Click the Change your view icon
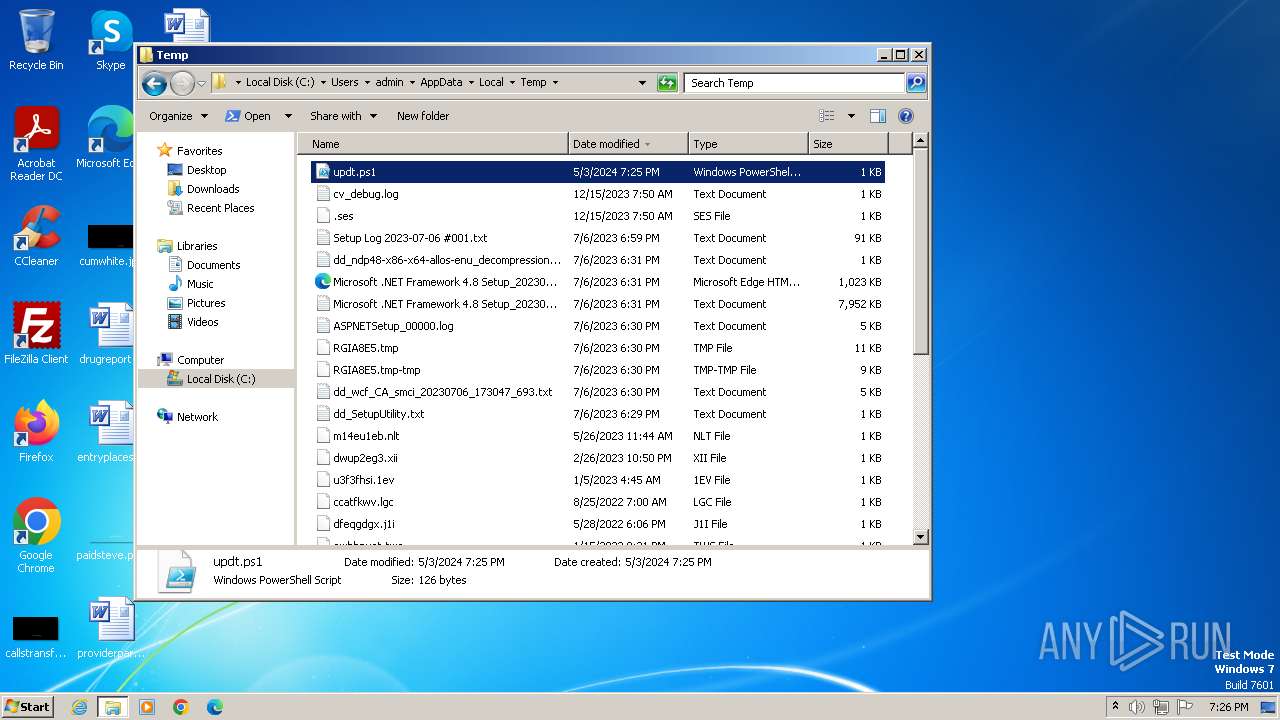 (x=826, y=116)
